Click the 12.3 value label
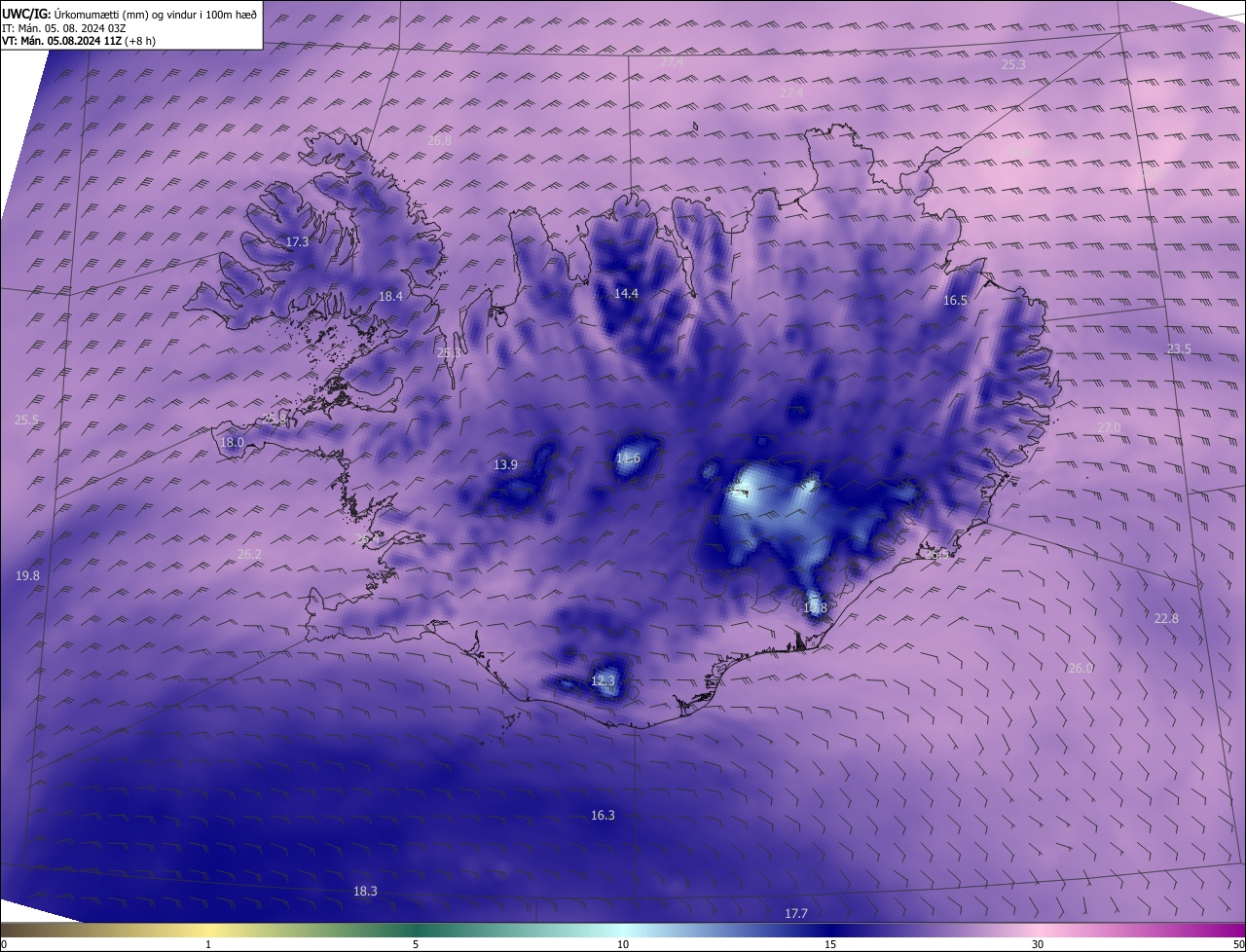The image size is (1246, 952). (603, 680)
